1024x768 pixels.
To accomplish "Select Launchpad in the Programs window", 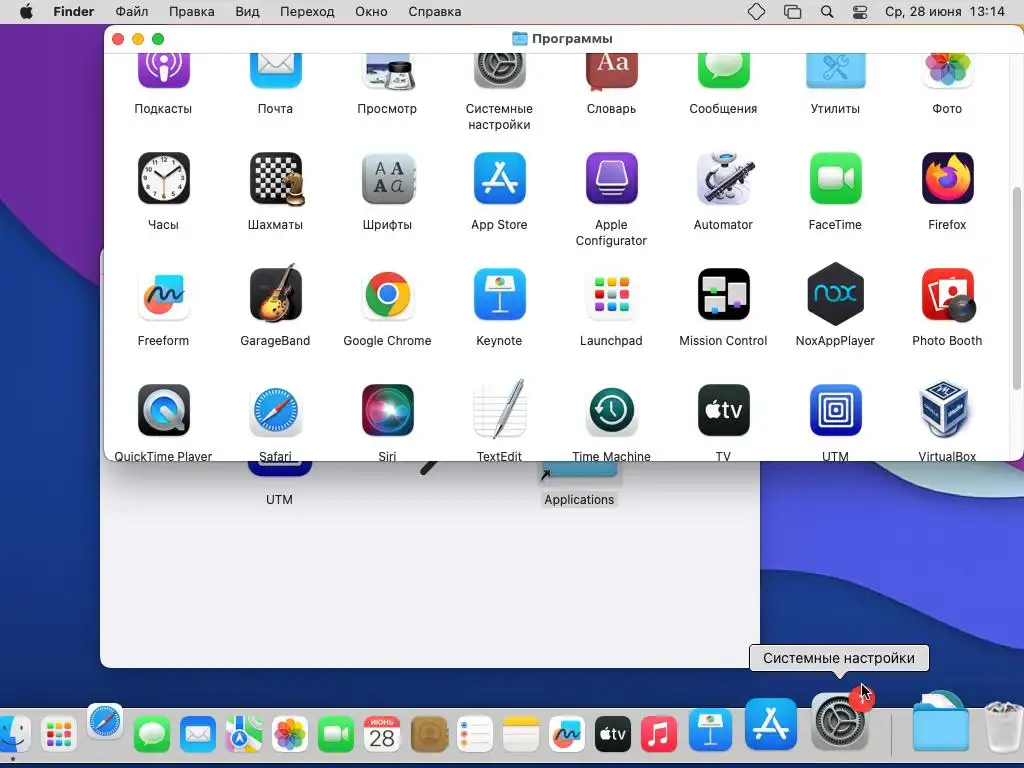I will pos(611,295).
